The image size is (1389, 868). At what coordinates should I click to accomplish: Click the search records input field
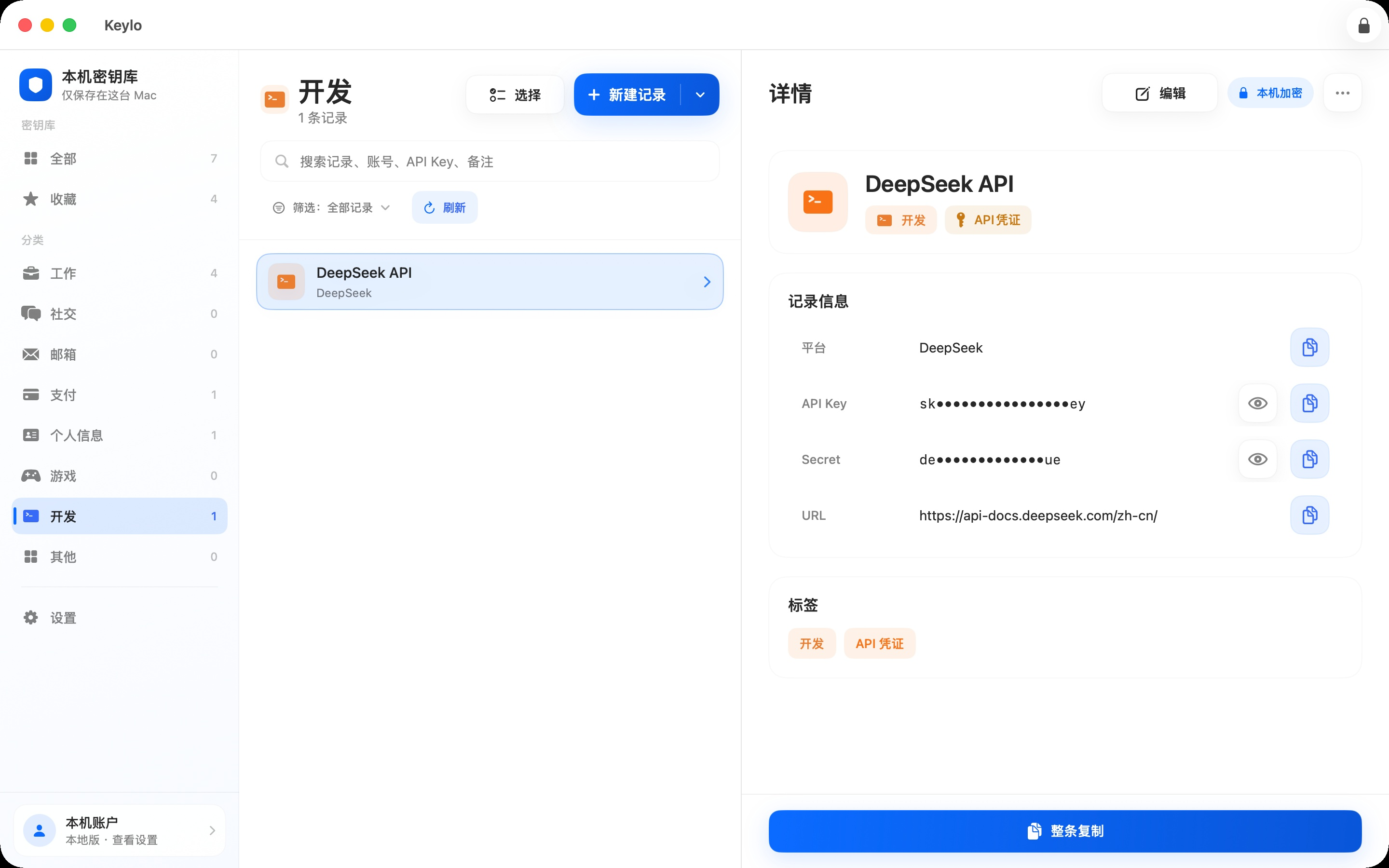(x=490, y=162)
